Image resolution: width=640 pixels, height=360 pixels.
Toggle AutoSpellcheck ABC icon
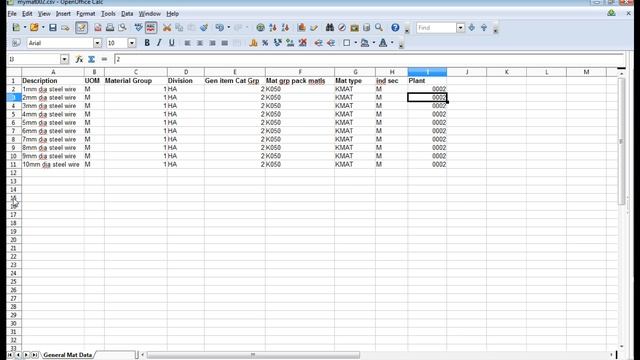[151, 28]
